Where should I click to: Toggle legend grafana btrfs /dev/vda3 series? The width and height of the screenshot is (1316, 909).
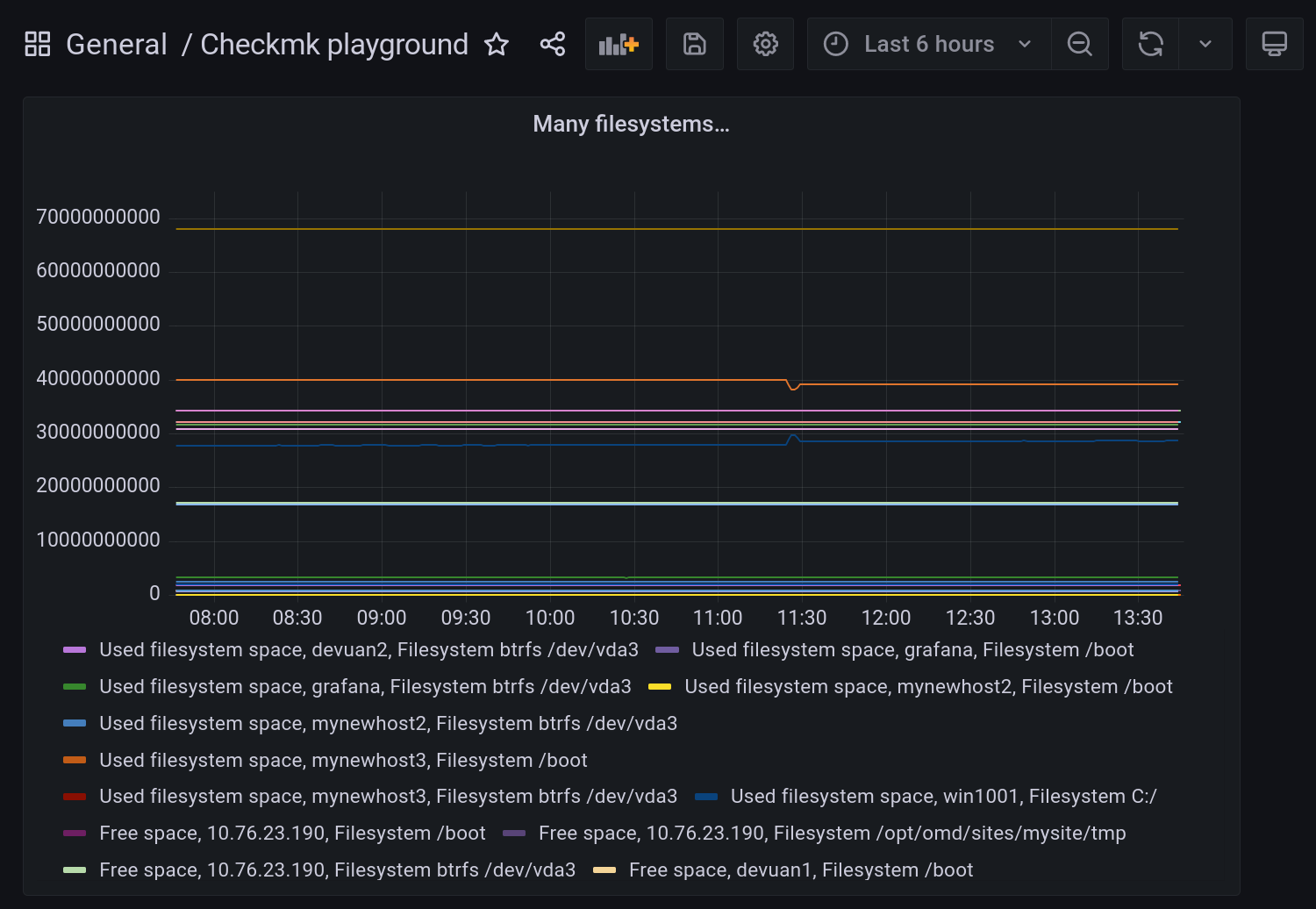[365, 687]
